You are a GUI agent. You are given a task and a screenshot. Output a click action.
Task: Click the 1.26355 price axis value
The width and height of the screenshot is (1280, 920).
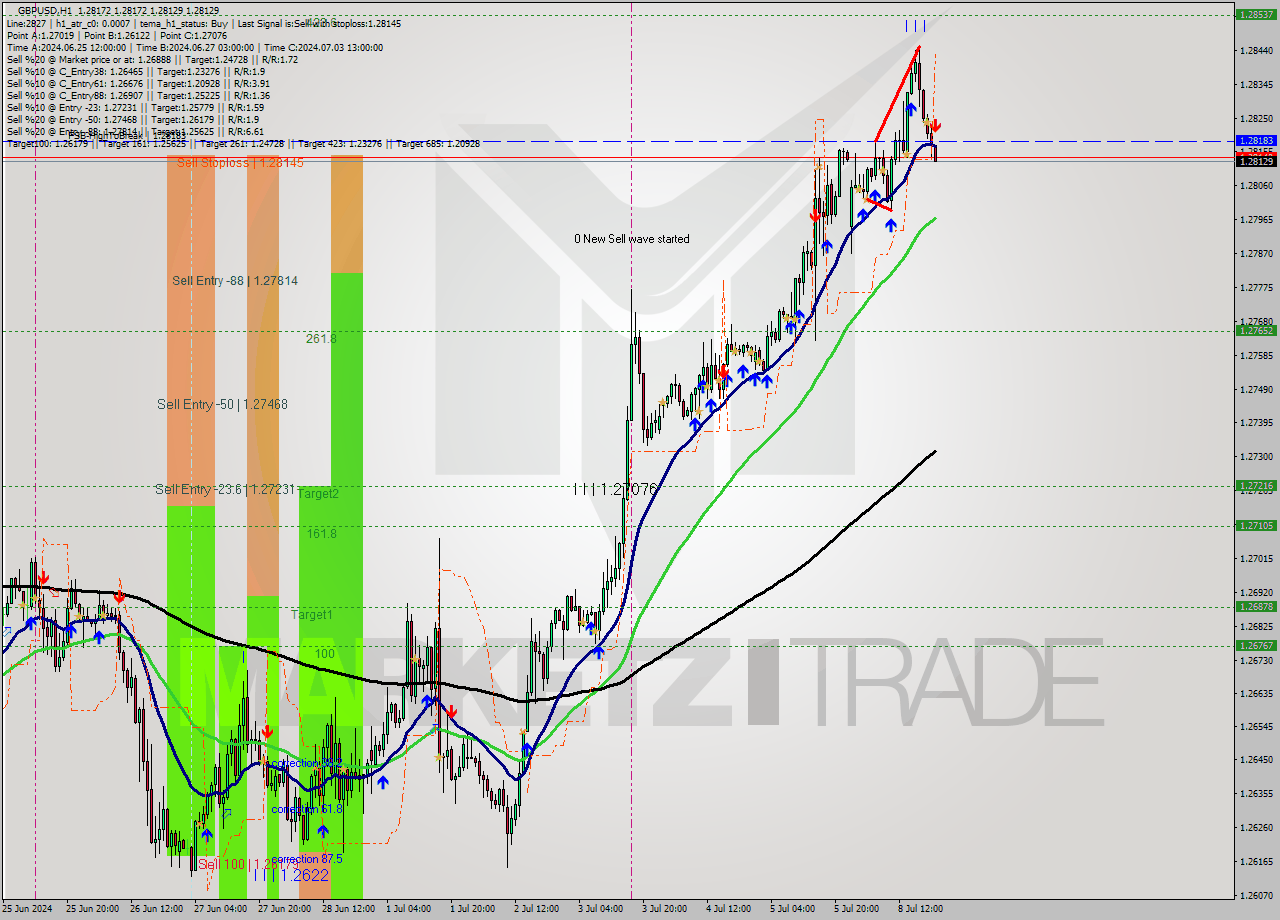tap(1256, 794)
